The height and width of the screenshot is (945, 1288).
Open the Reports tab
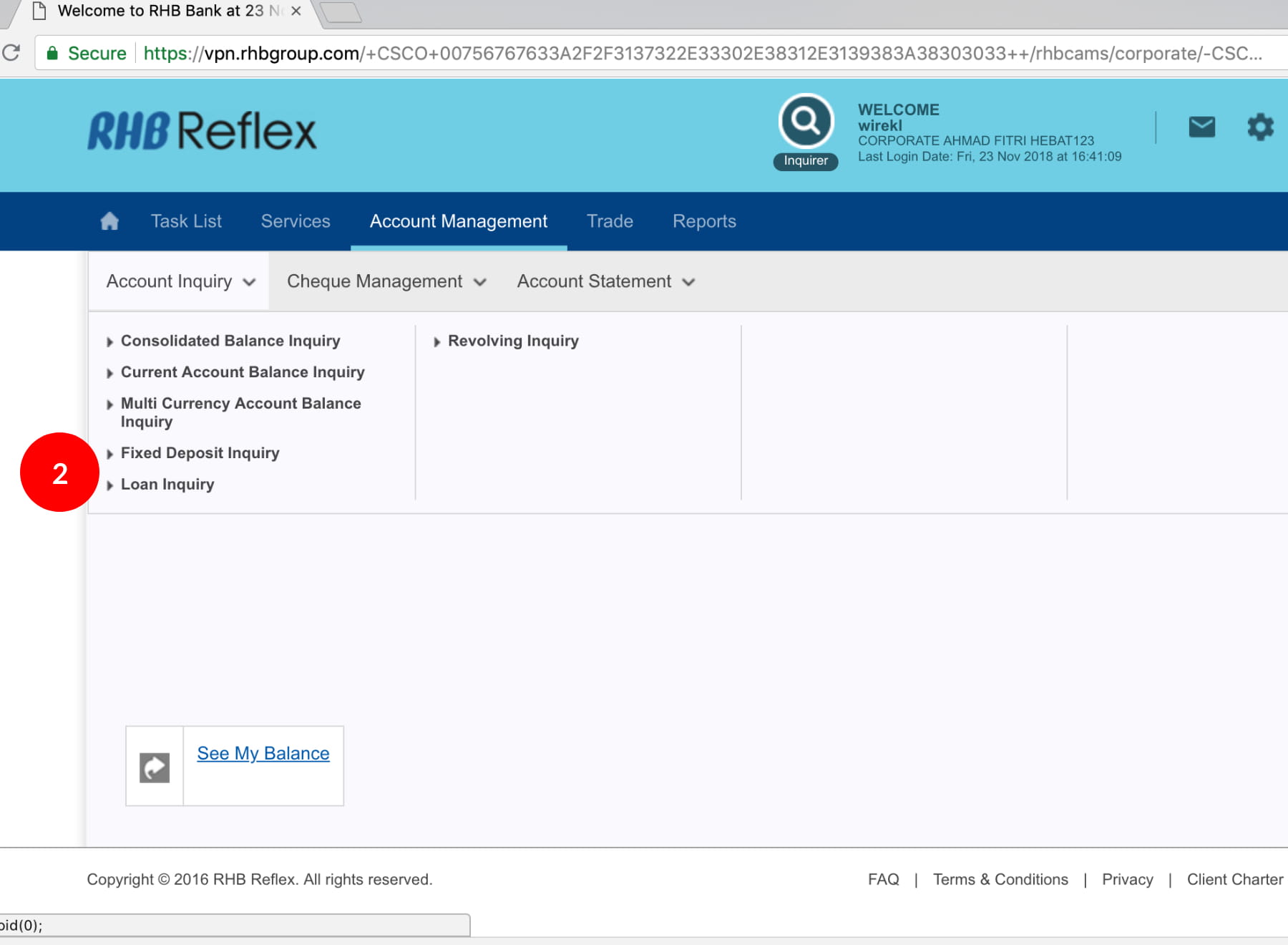(x=704, y=221)
